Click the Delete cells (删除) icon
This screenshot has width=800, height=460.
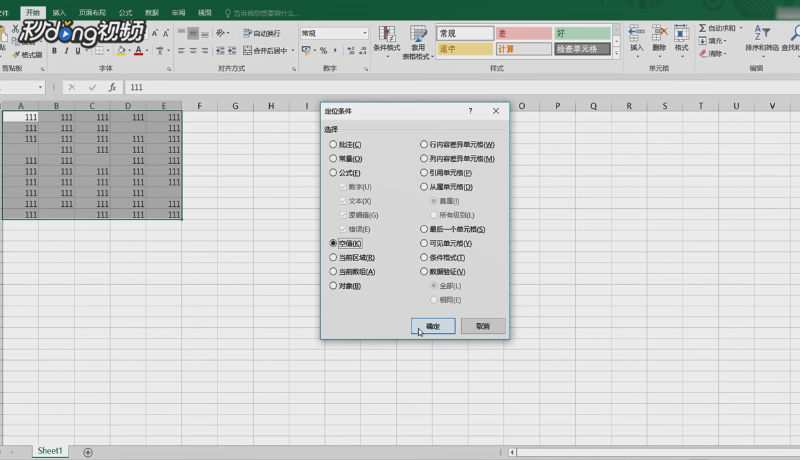tap(659, 40)
